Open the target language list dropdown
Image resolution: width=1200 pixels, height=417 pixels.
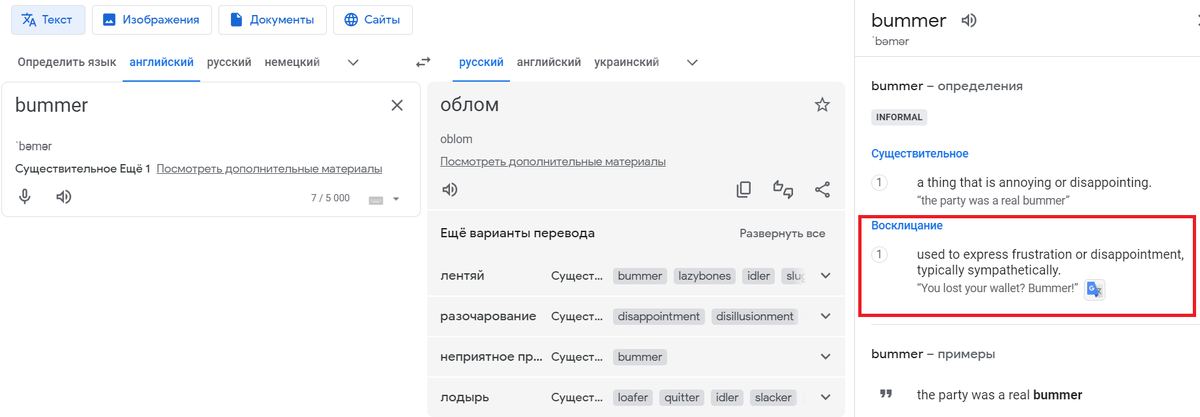[692, 62]
